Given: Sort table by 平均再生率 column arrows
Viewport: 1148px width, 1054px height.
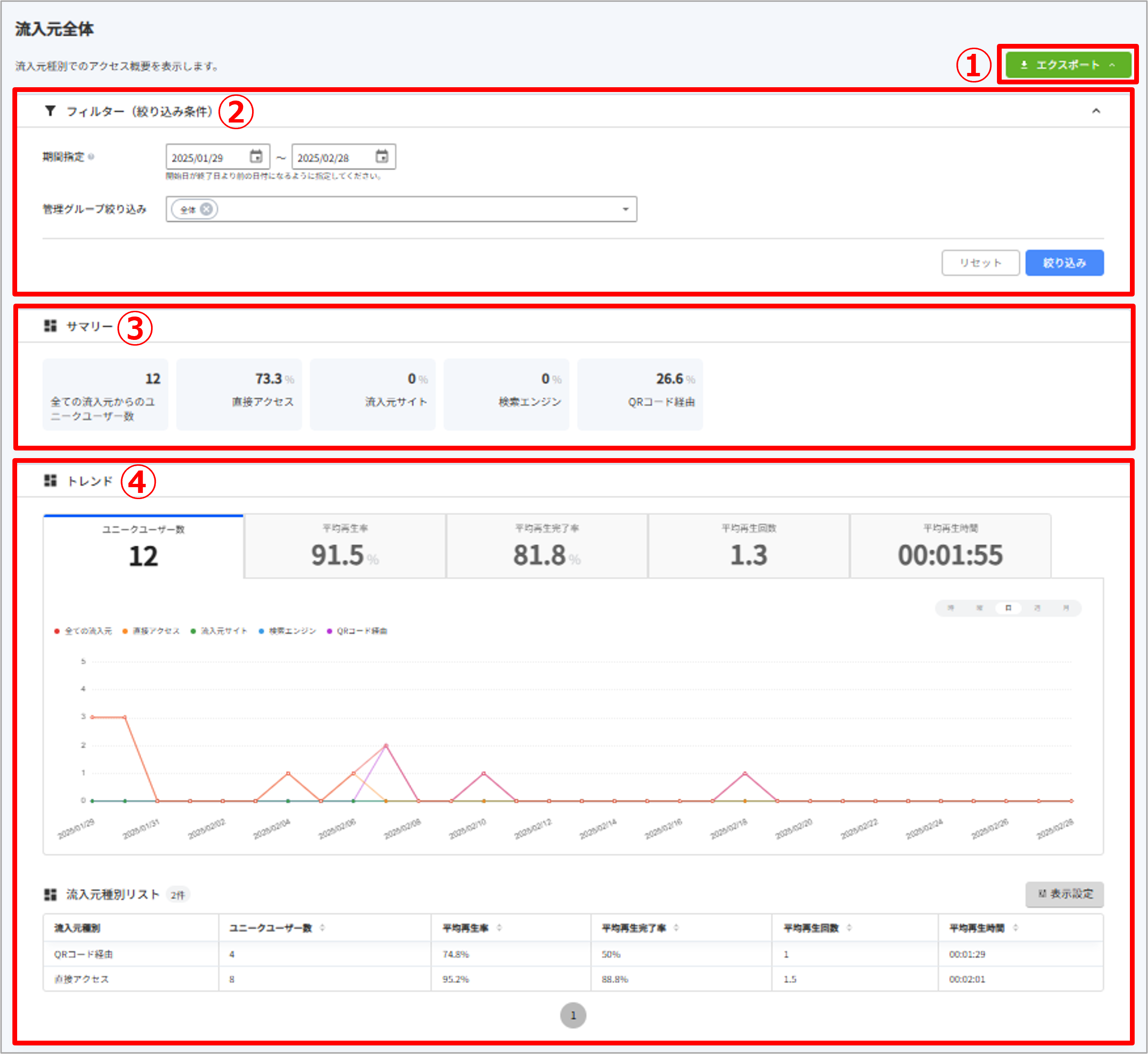Looking at the screenshot, I should pyautogui.click(x=499, y=927).
